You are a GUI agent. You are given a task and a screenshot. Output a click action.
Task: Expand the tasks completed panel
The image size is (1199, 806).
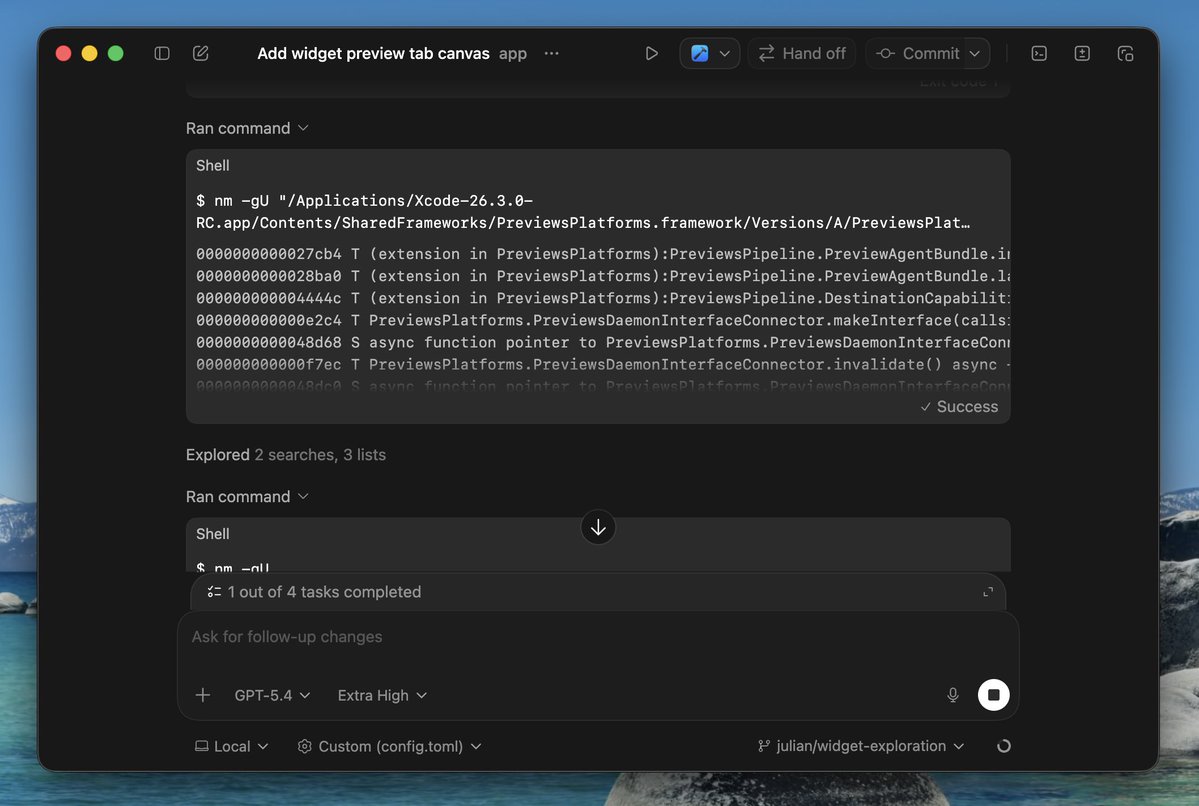pyautogui.click(x=988, y=592)
